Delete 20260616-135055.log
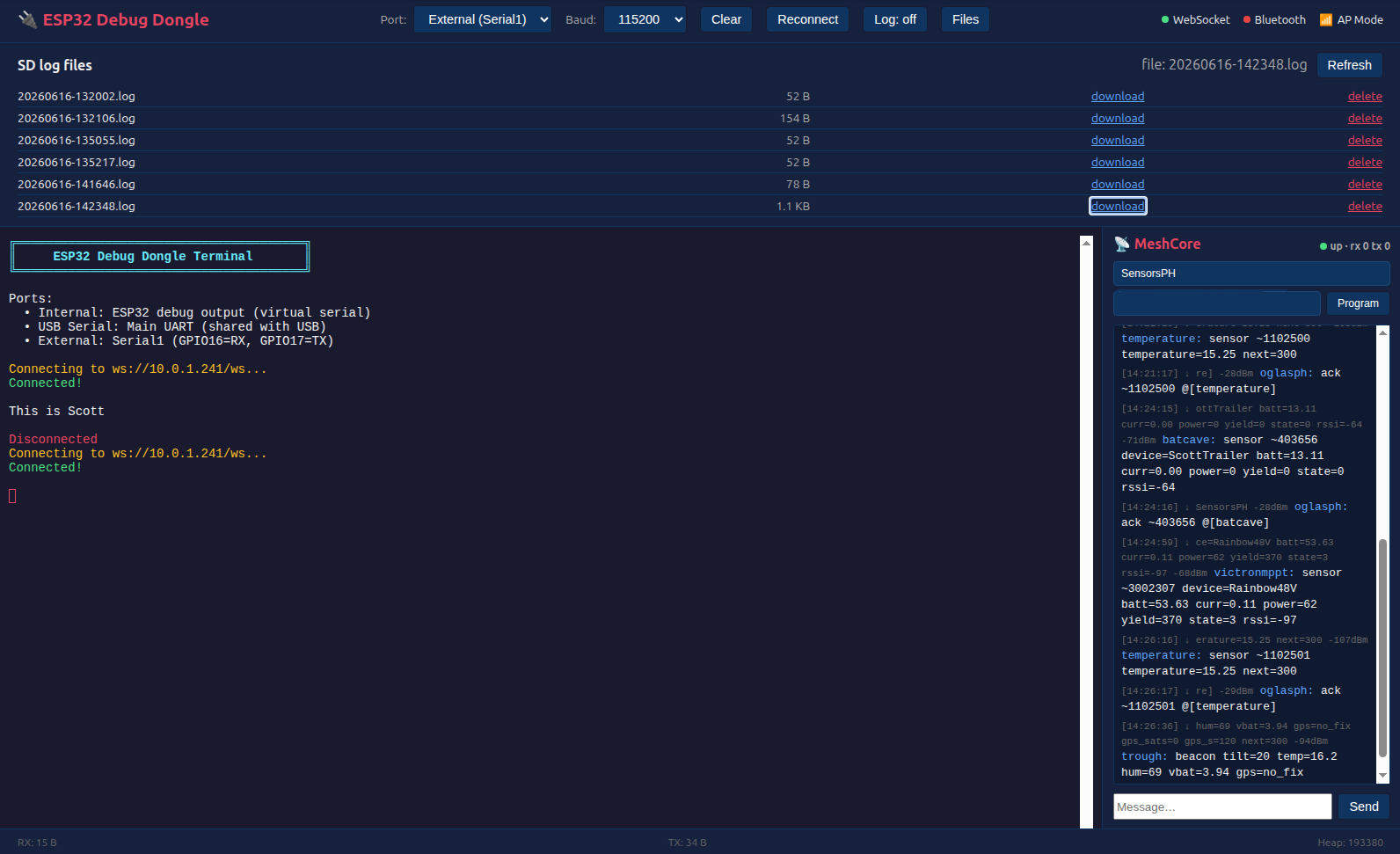1400x854 pixels. [1365, 141]
